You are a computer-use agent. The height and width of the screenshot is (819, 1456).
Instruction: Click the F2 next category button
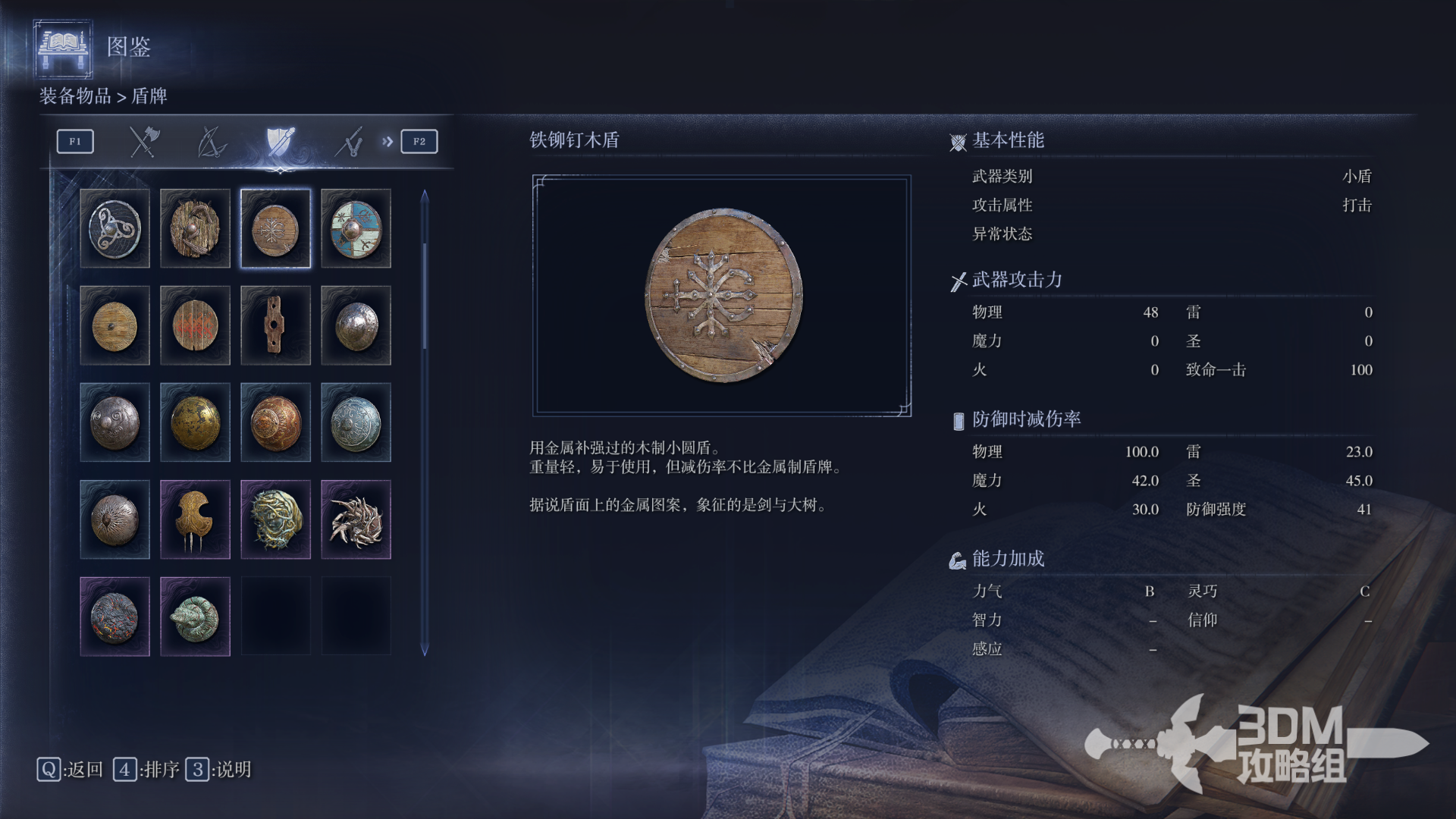(419, 141)
